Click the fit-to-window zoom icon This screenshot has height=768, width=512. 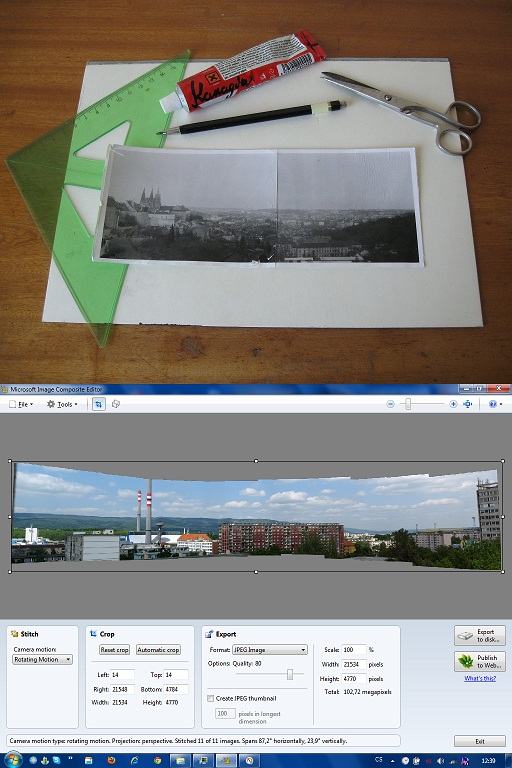coord(467,404)
